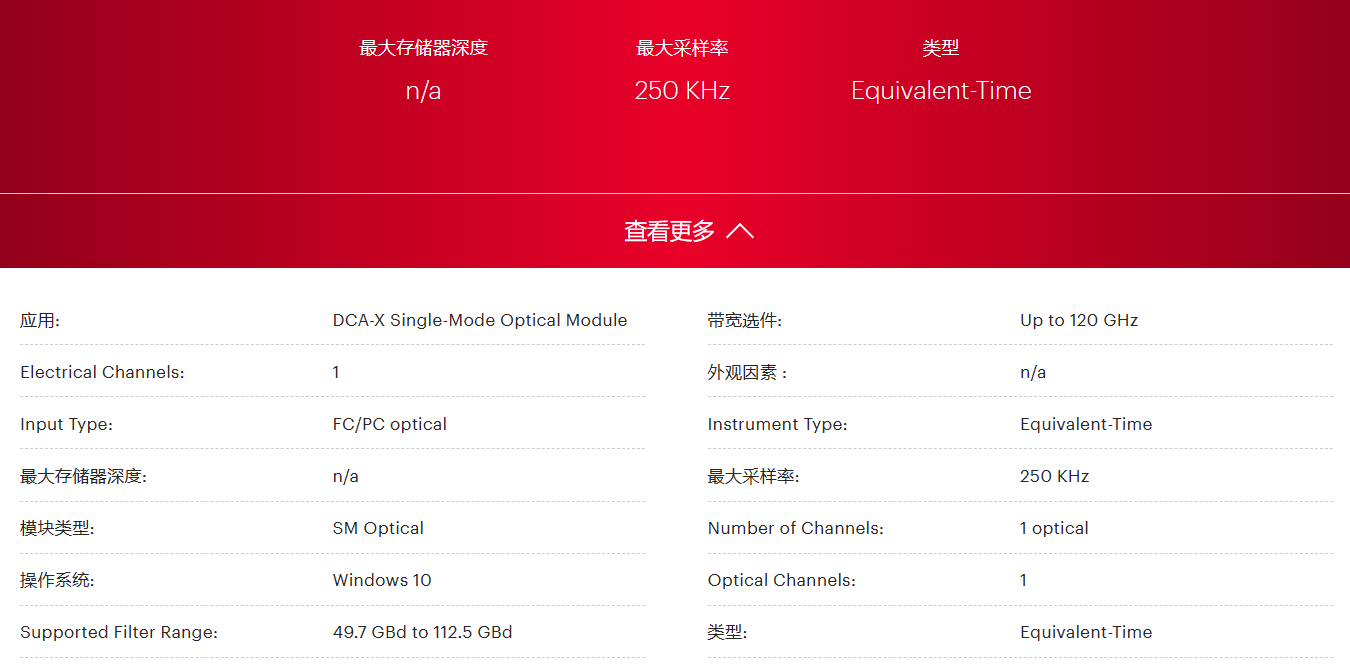The width and height of the screenshot is (1350, 667).
Task: Collapse the 查看更多 section
Action: click(670, 231)
